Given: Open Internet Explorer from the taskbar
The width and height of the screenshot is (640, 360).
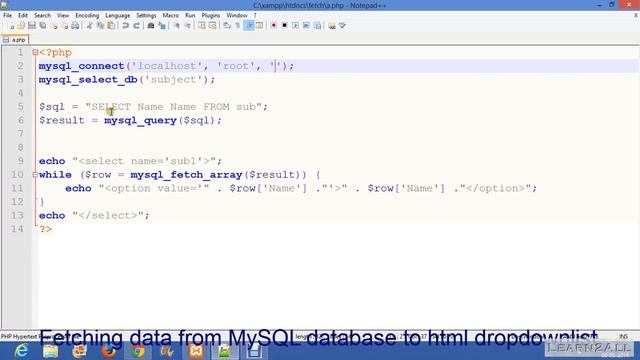Looking at the screenshot, I should point(20,351).
